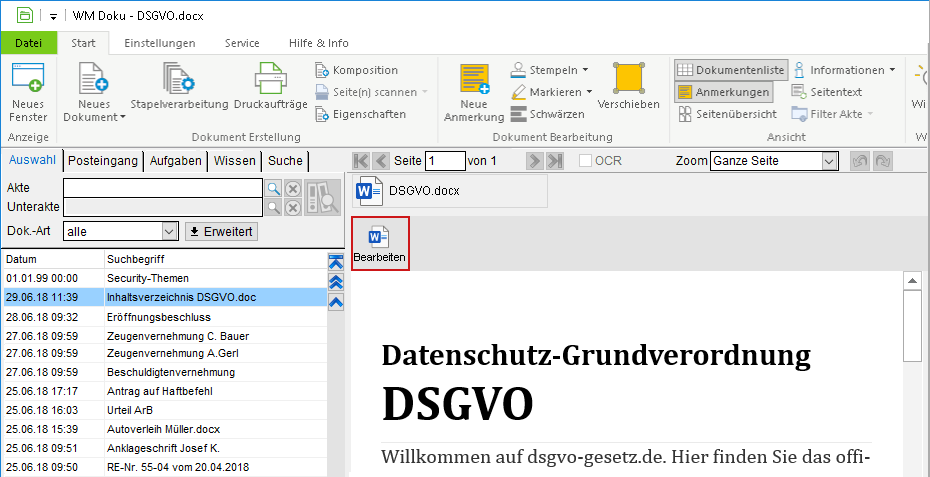
Task: Toggle the Anmerkungen panel
Action: coord(723,92)
